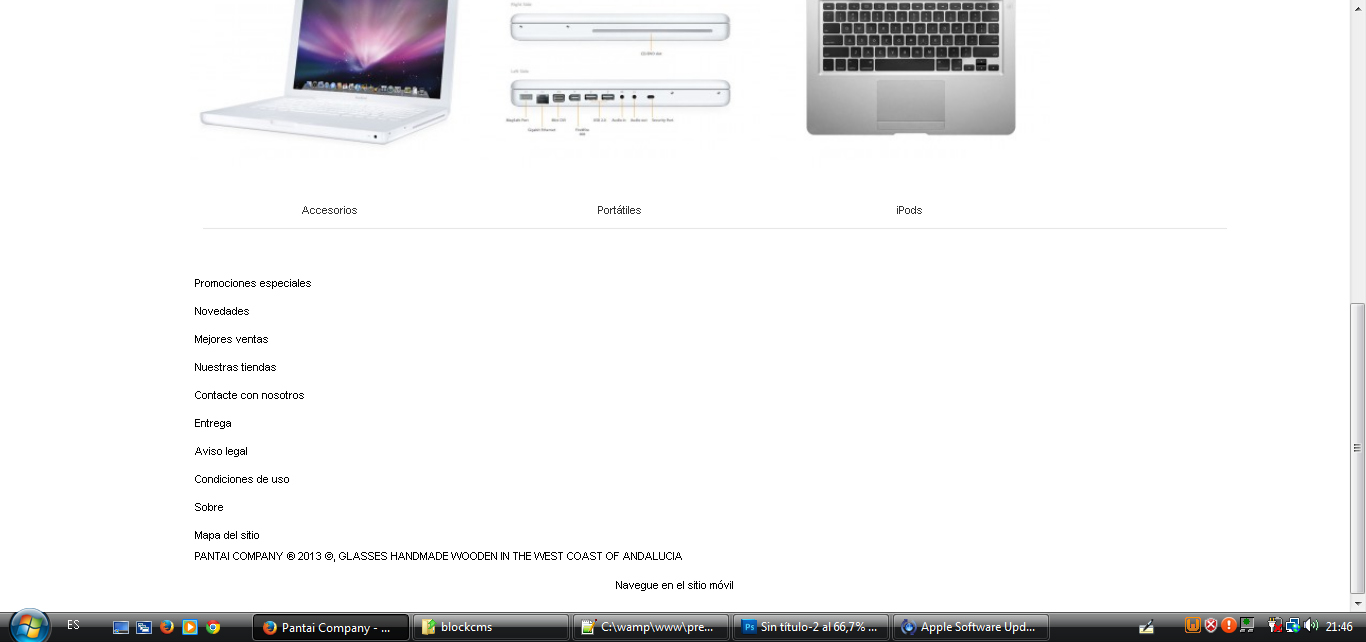1366x642 pixels.
Task: Open the Novedades footer link
Action: click(x=222, y=311)
